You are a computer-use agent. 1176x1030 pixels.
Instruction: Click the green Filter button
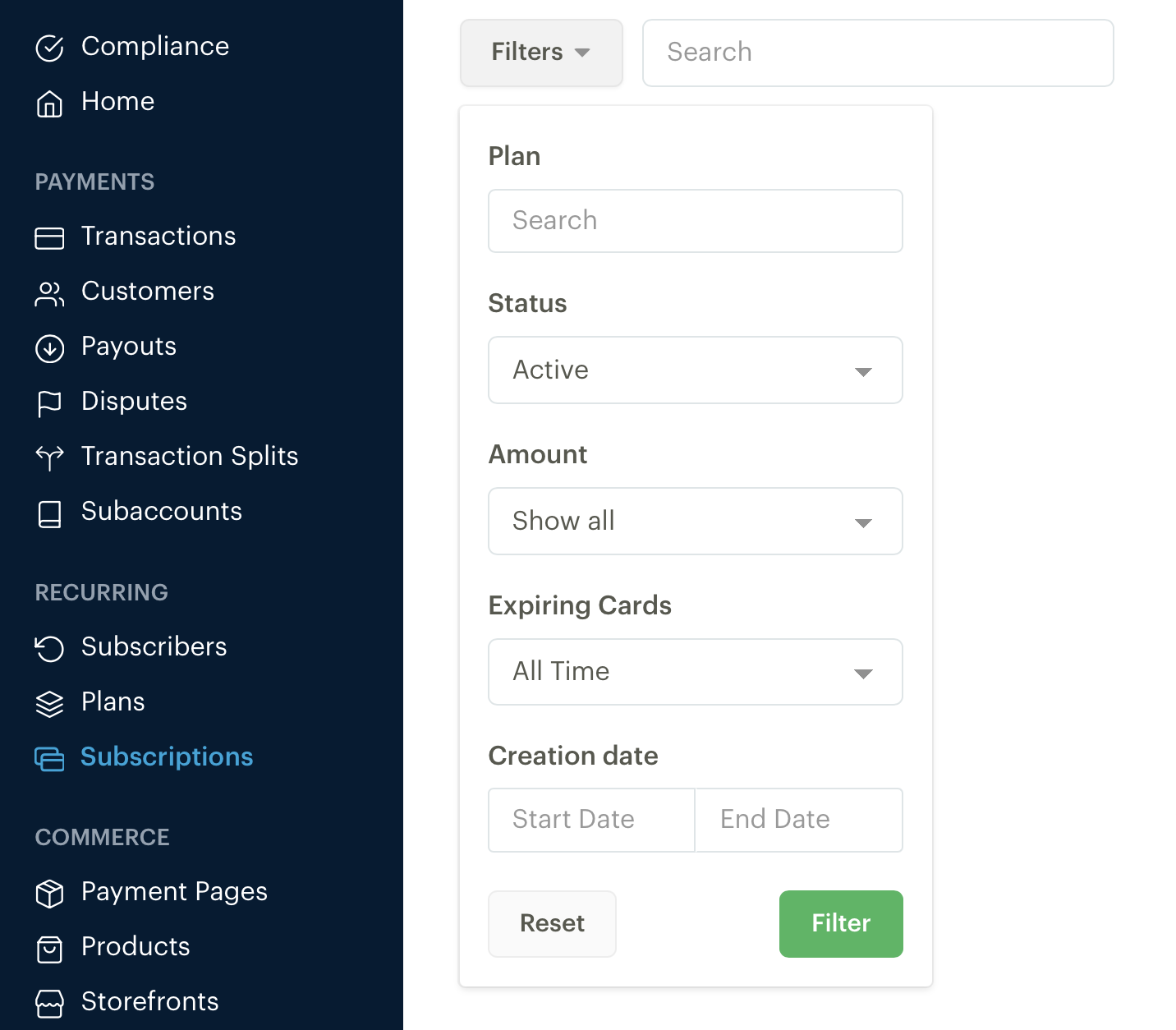(841, 923)
